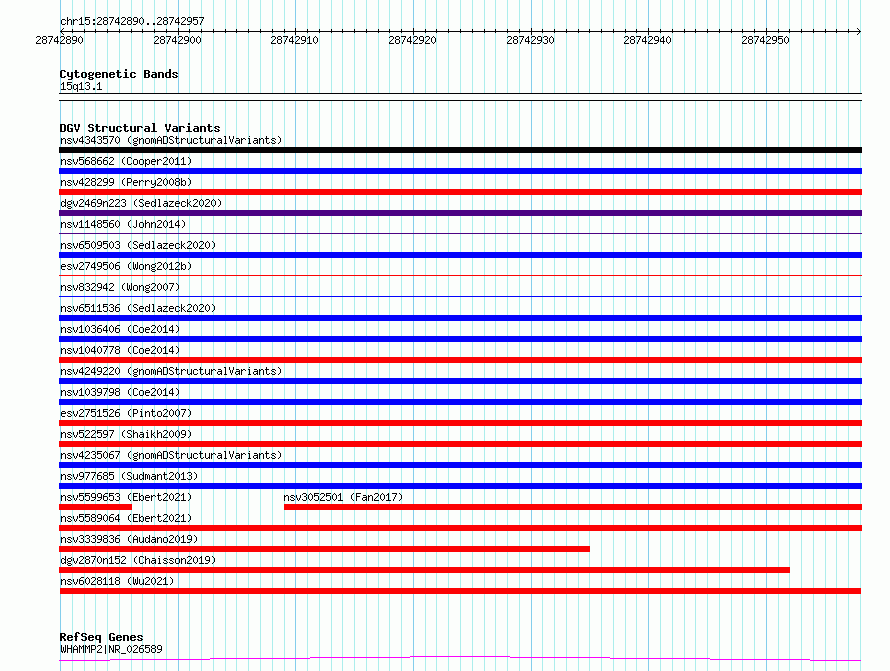Click the WHAMMP2|NR_026589 gene label

pos(111,649)
